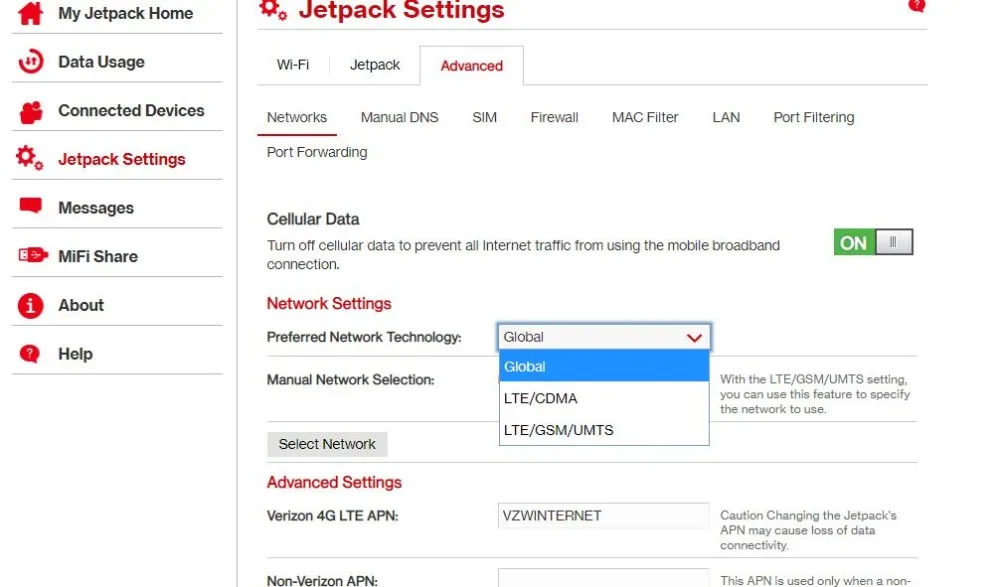Open the Port Filtering sub-tab
1000x587 pixels.
tap(814, 117)
